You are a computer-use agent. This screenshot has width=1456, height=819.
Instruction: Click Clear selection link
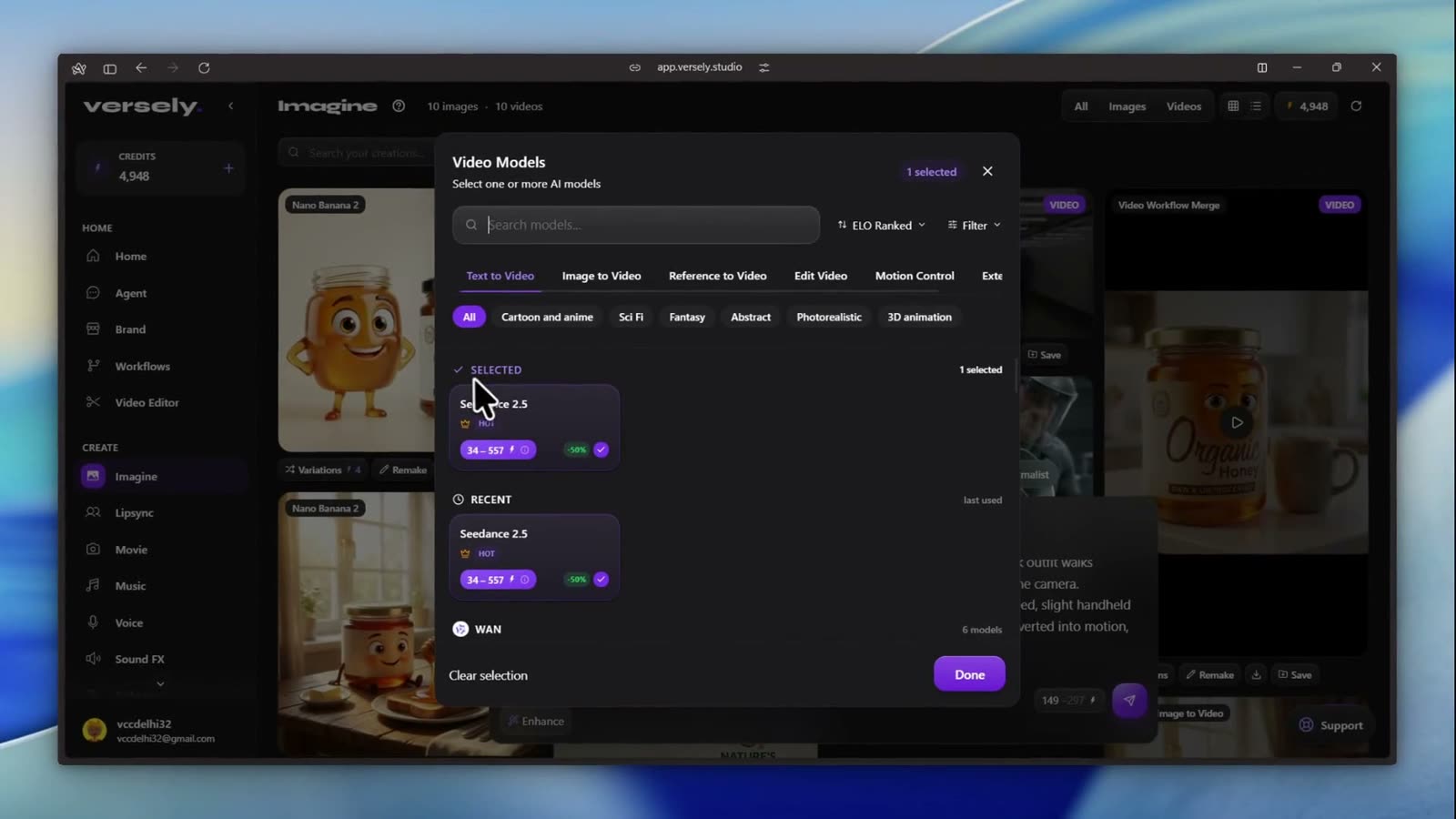point(488,675)
